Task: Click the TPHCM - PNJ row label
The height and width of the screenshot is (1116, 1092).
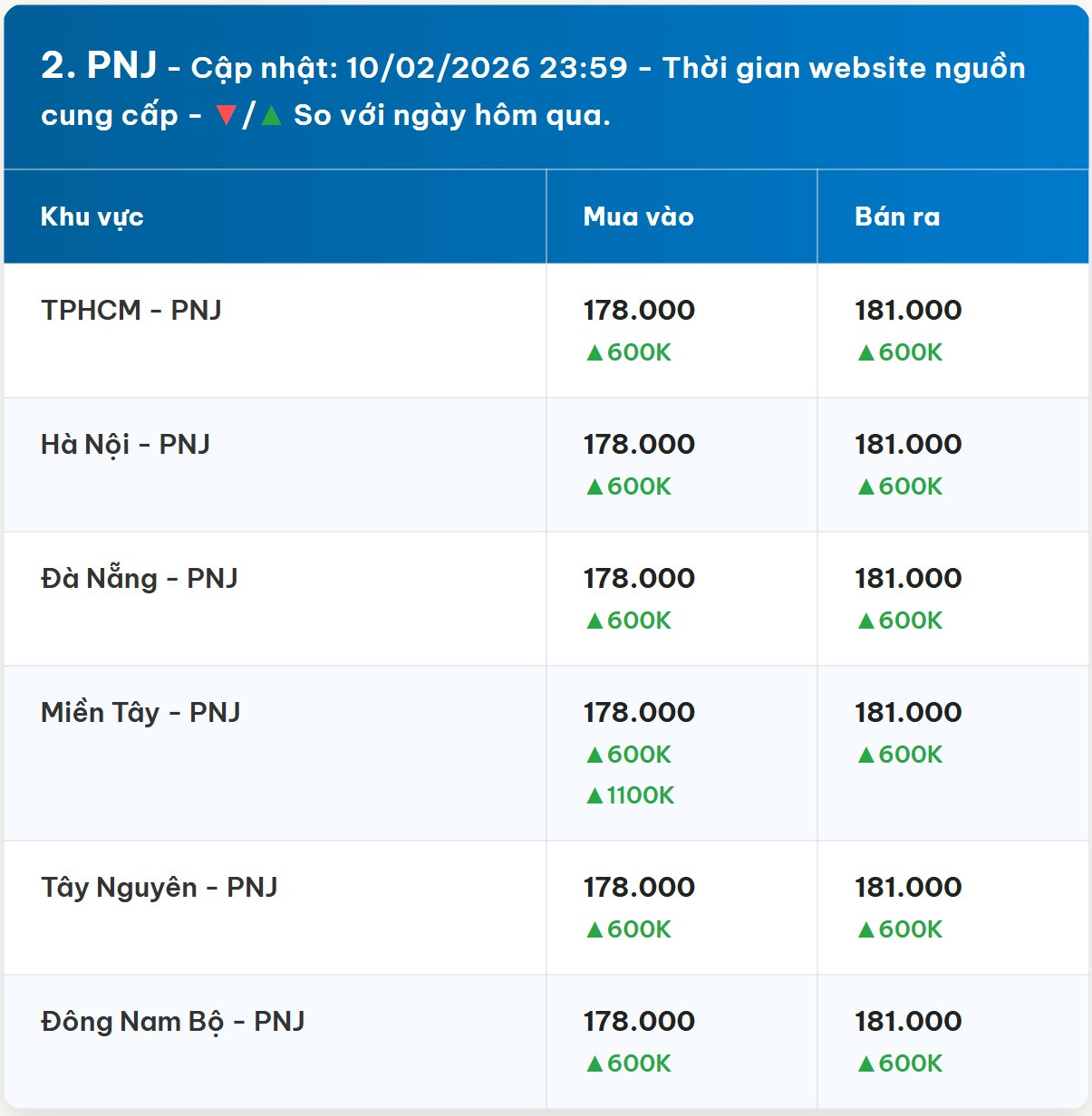Action: coord(131,310)
